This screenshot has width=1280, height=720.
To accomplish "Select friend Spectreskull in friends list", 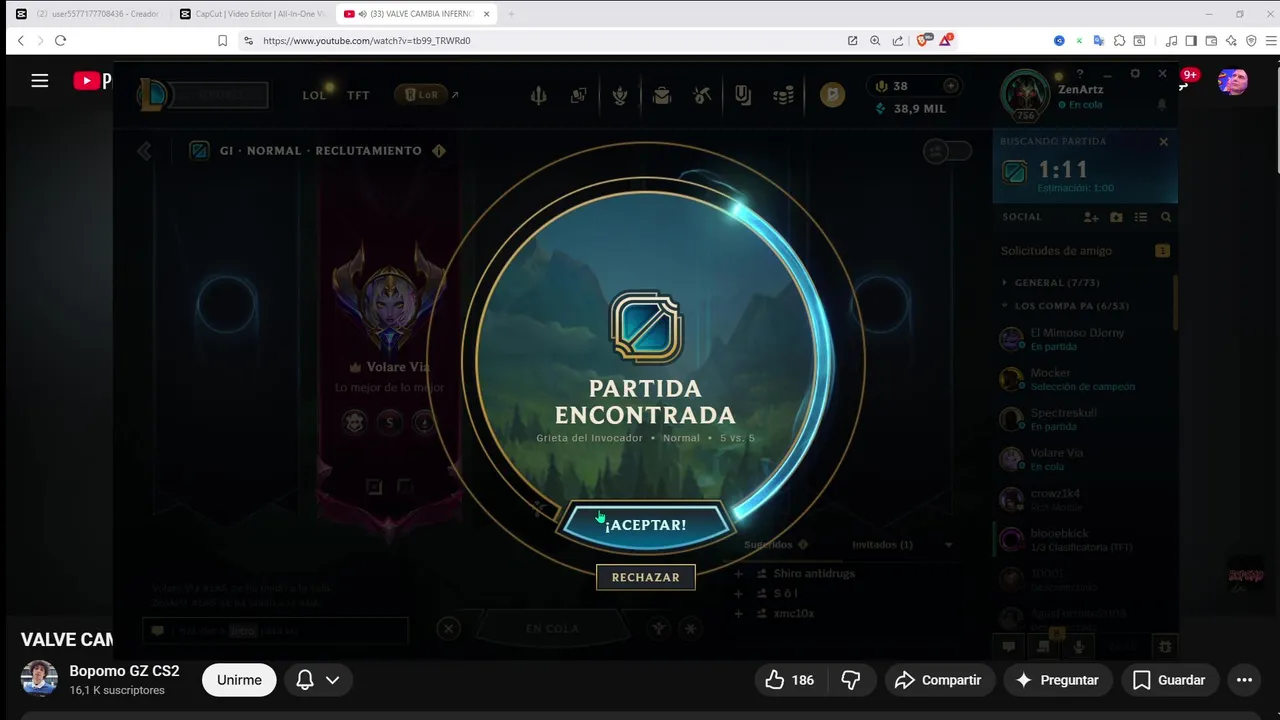I will (1084, 419).
